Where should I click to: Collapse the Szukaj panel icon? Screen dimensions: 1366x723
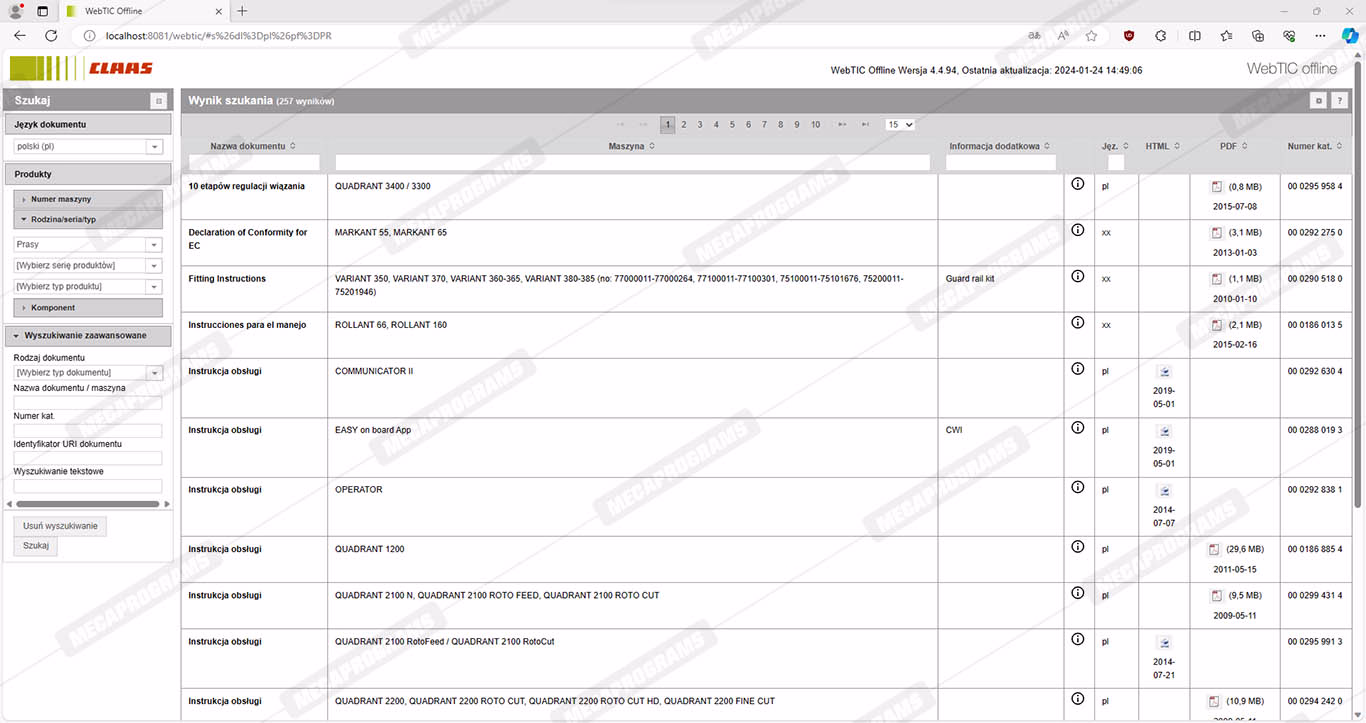tap(158, 101)
